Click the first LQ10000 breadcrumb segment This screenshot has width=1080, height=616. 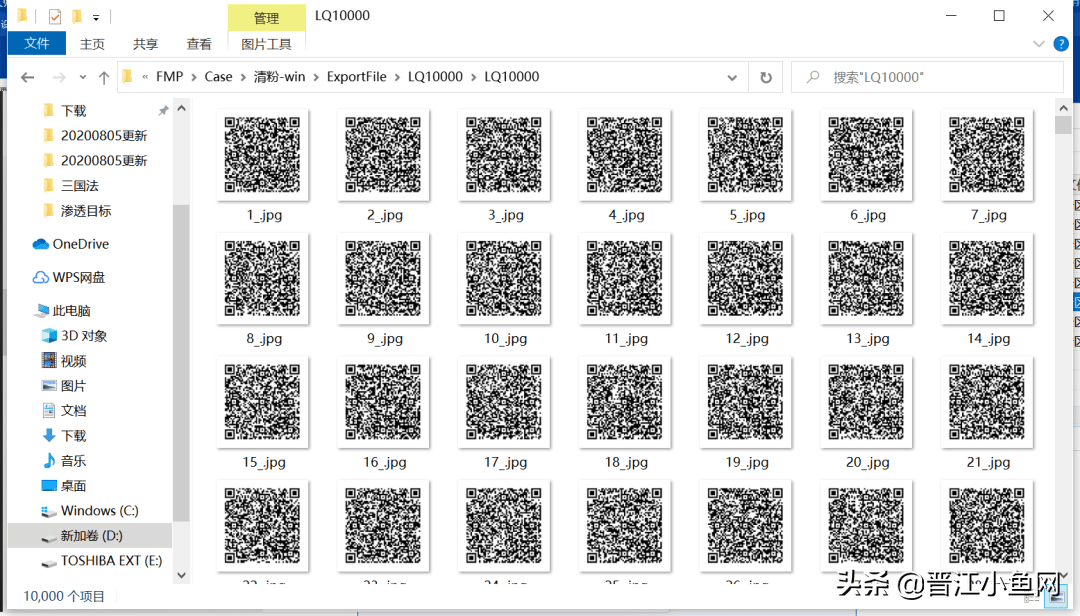(x=435, y=77)
